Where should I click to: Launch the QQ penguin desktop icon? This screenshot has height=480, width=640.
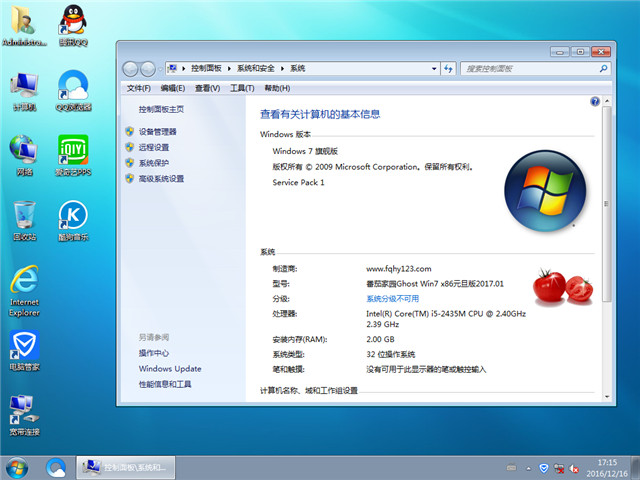coord(73,25)
